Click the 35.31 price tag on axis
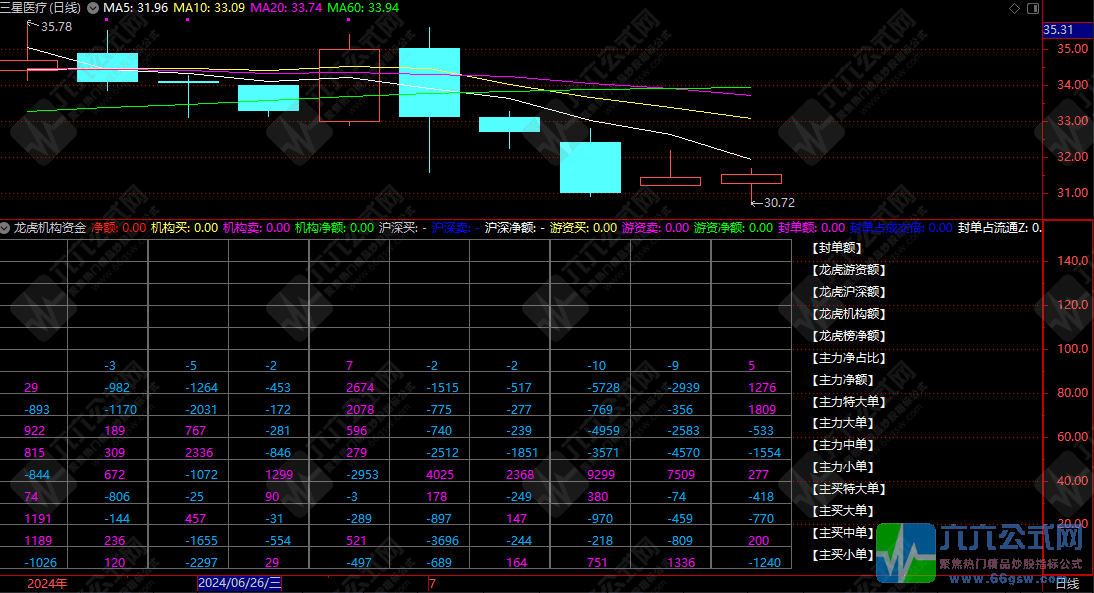Image resolution: width=1094 pixels, height=593 pixels. coord(1058,30)
